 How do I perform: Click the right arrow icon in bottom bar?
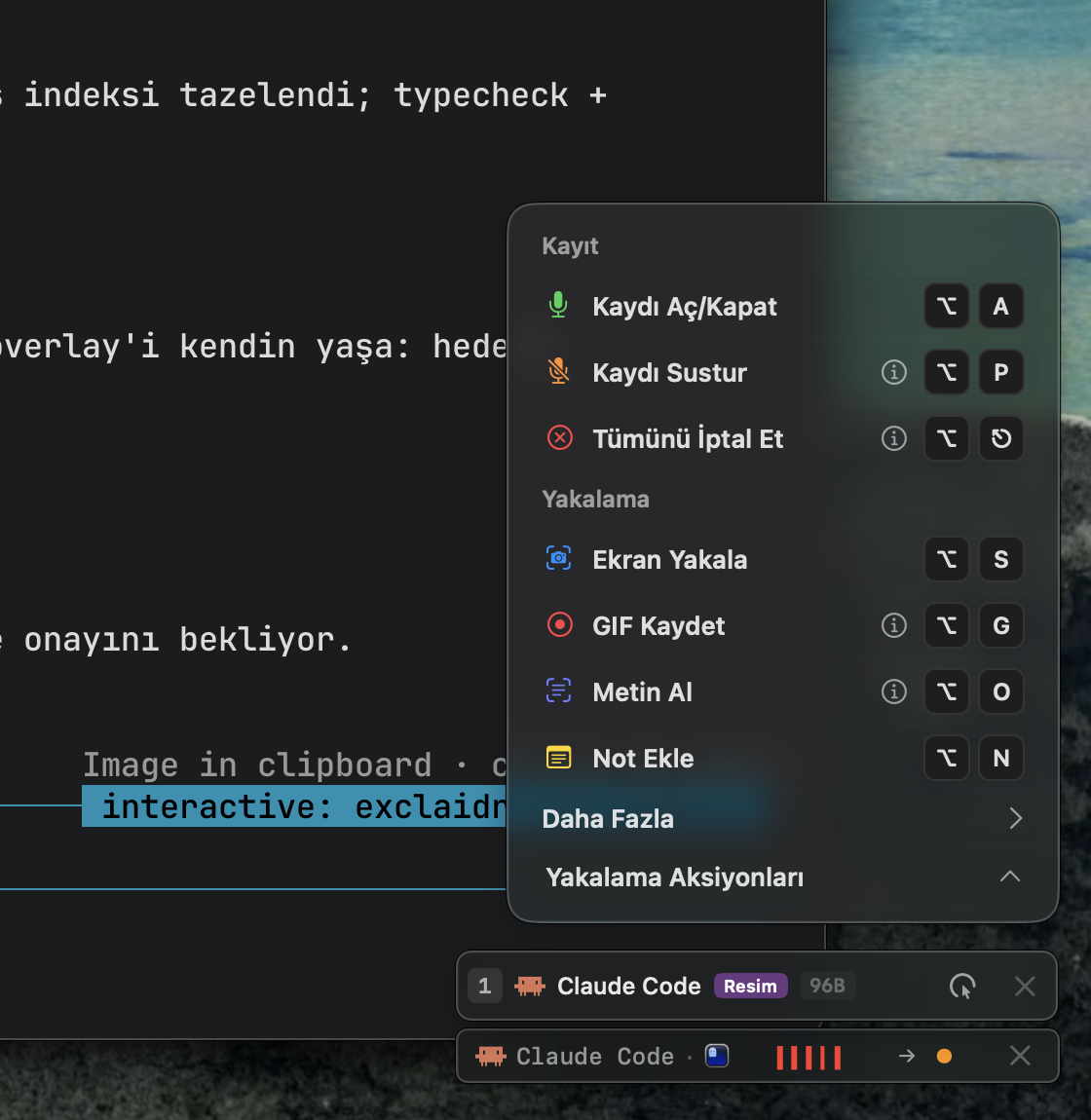[x=907, y=1056]
